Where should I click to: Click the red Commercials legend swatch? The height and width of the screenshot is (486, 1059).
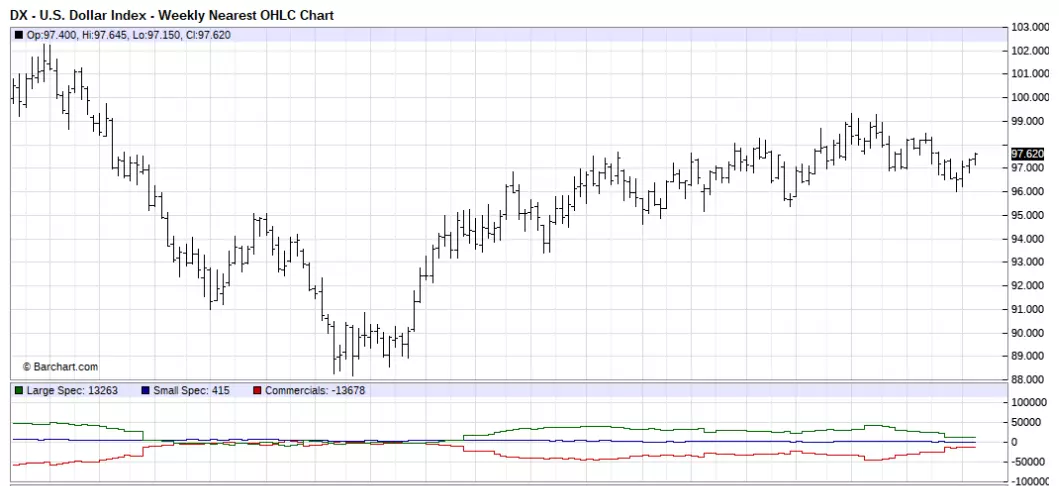(257, 390)
